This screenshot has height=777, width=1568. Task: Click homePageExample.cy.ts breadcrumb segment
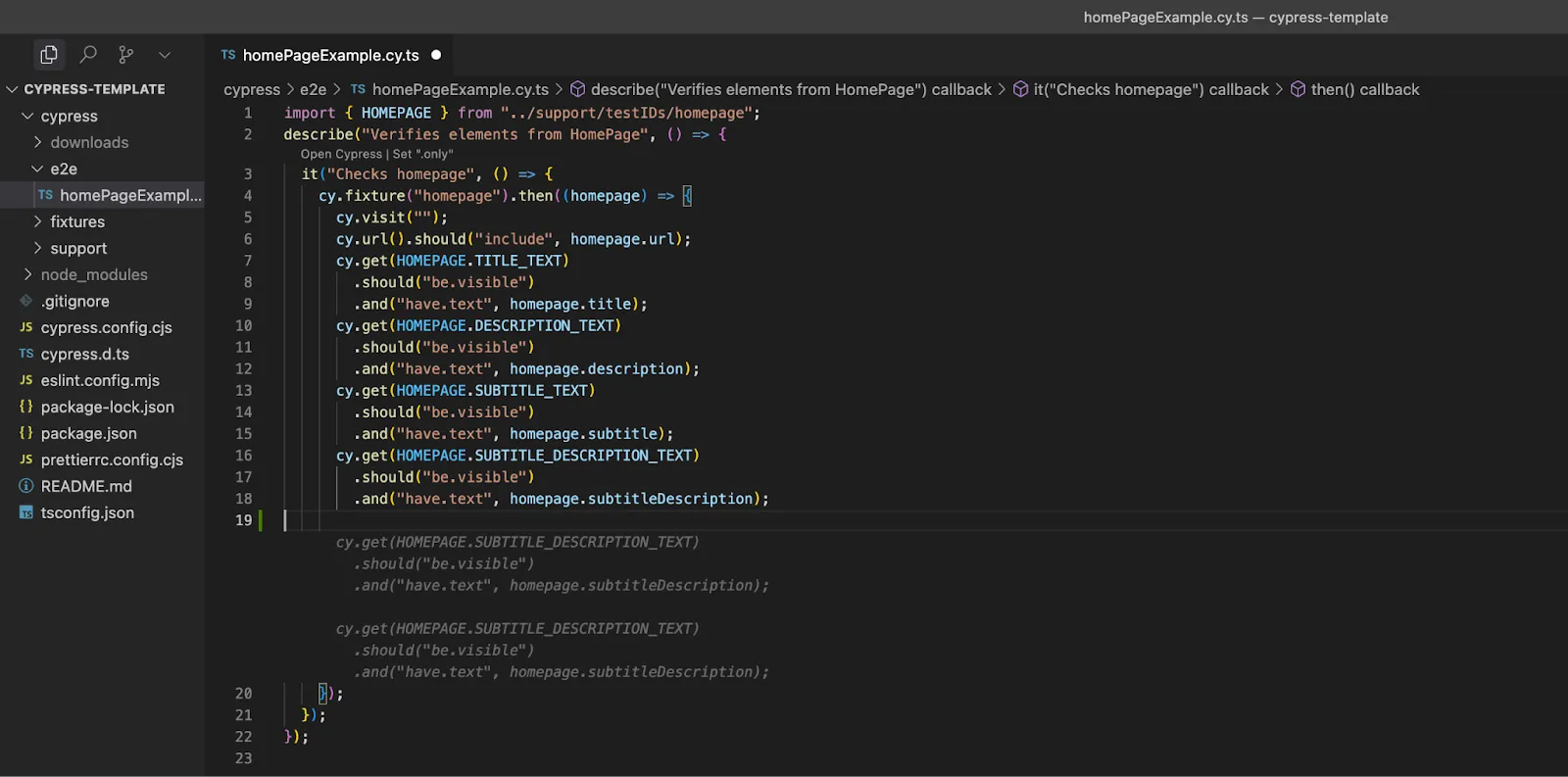click(x=461, y=89)
